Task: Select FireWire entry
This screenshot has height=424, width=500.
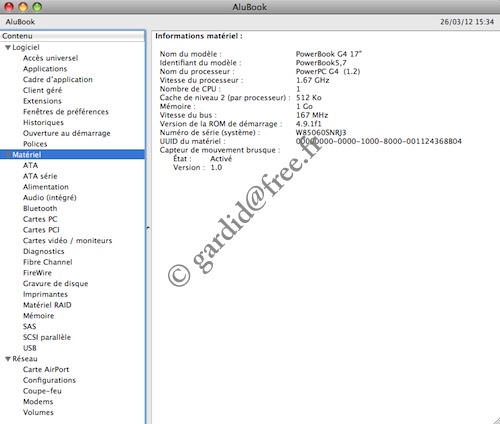Action: pos(37,273)
